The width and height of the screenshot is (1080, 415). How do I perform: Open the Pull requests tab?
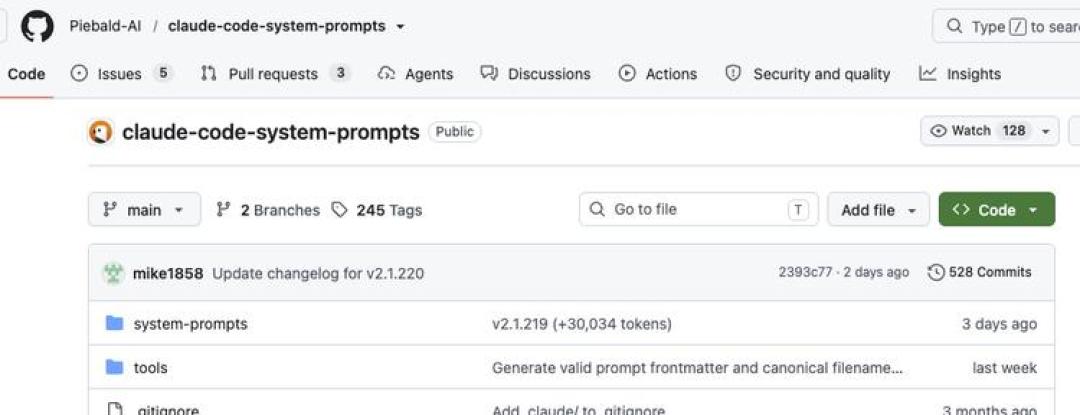click(x=276, y=74)
